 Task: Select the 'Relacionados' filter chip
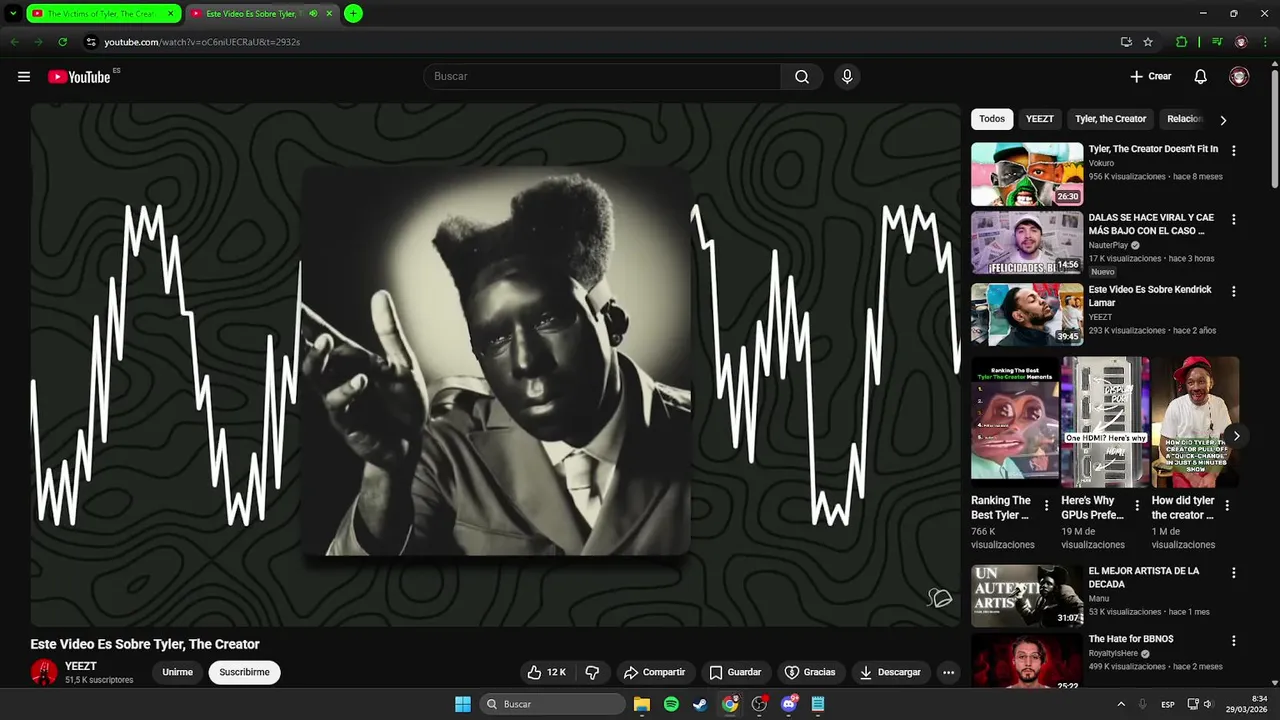1185,119
